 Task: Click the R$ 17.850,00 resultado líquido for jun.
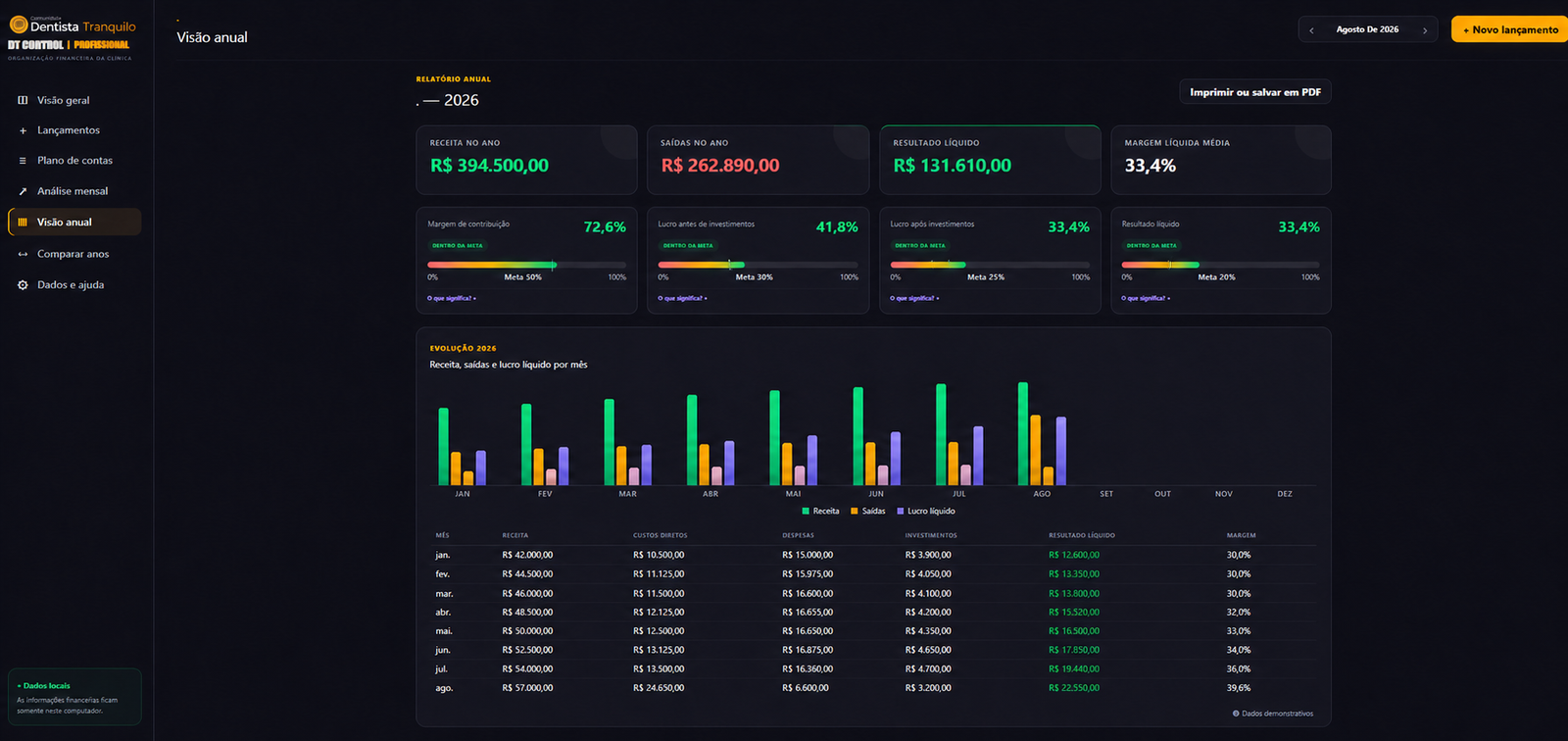point(1074,650)
